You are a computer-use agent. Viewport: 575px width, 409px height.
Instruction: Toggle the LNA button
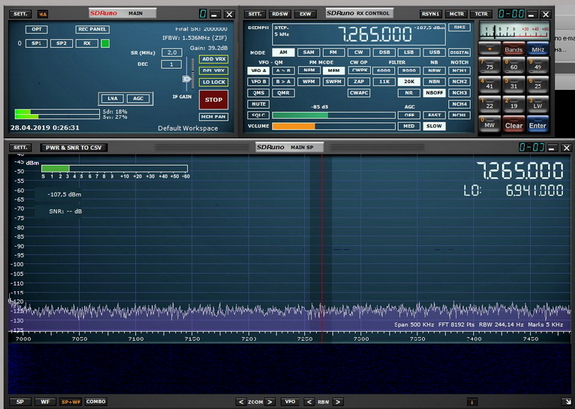[113, 98]
